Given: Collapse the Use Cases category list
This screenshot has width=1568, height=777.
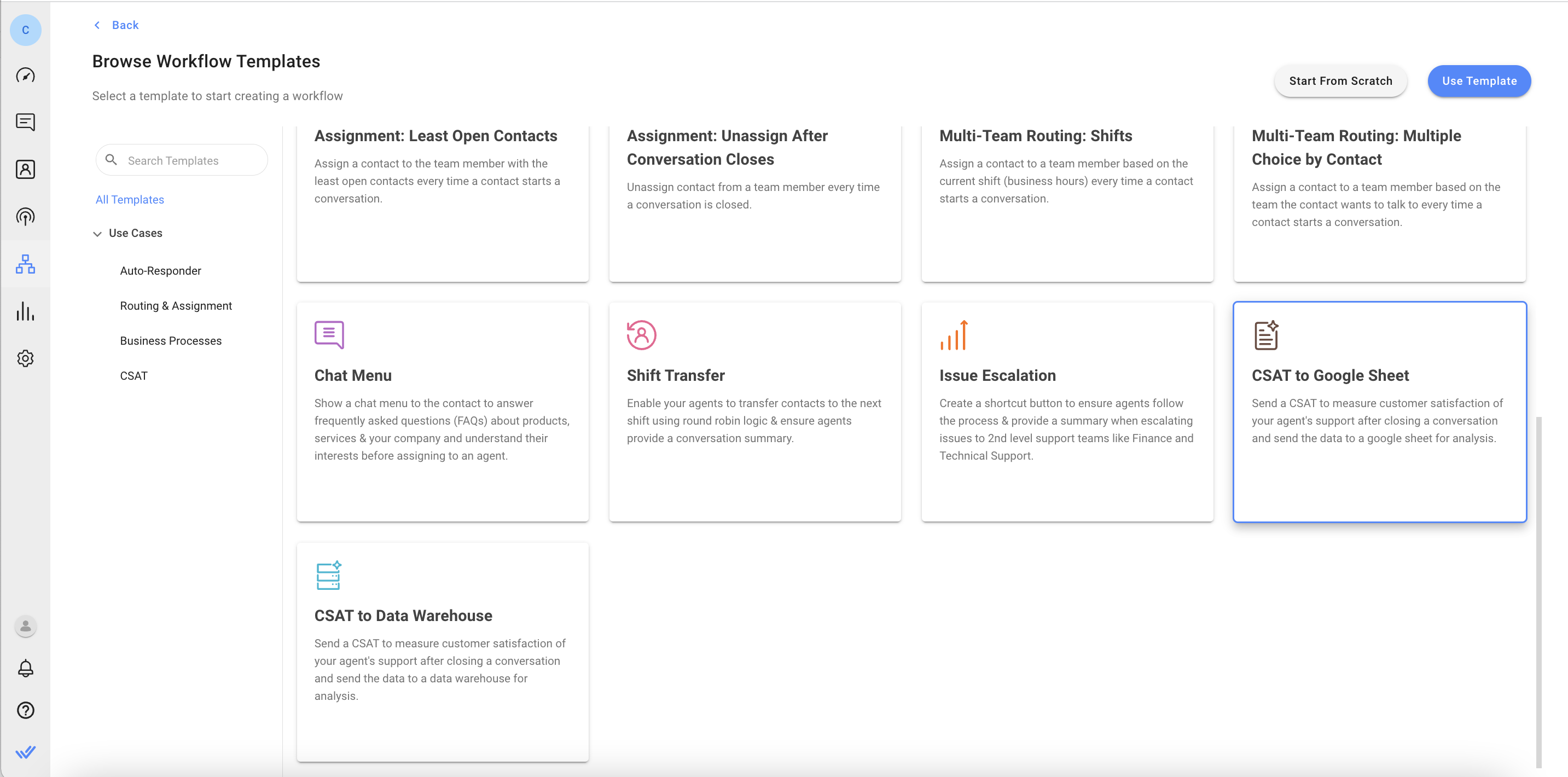Looking at the screenshot, I should tap(97, 234).
